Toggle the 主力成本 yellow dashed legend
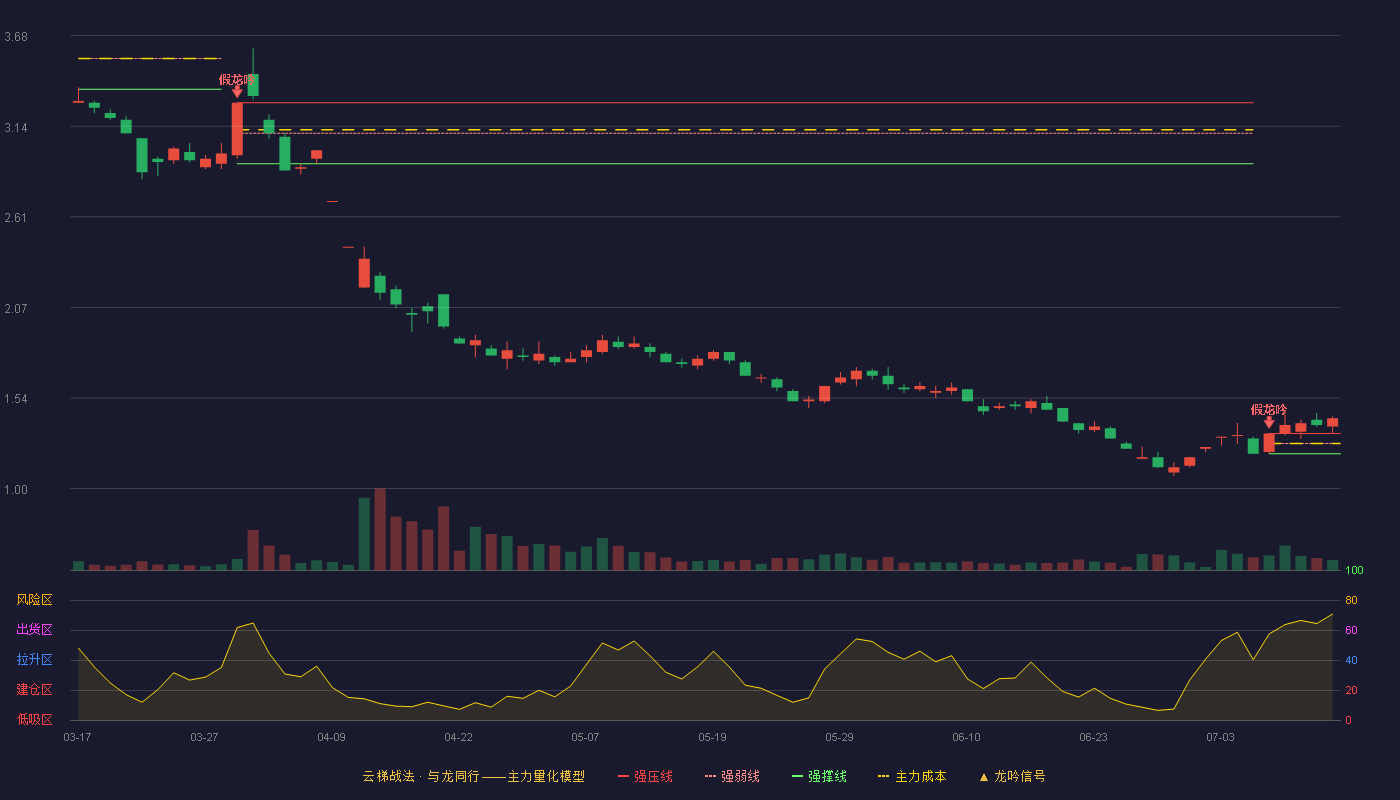Image resolution: width=1400 pixels, height=800 pixels. click(x=912, y=776)
